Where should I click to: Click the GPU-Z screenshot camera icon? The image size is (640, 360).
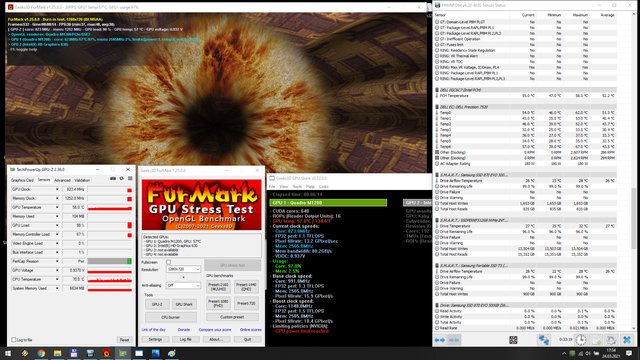[x=113, y=178]
